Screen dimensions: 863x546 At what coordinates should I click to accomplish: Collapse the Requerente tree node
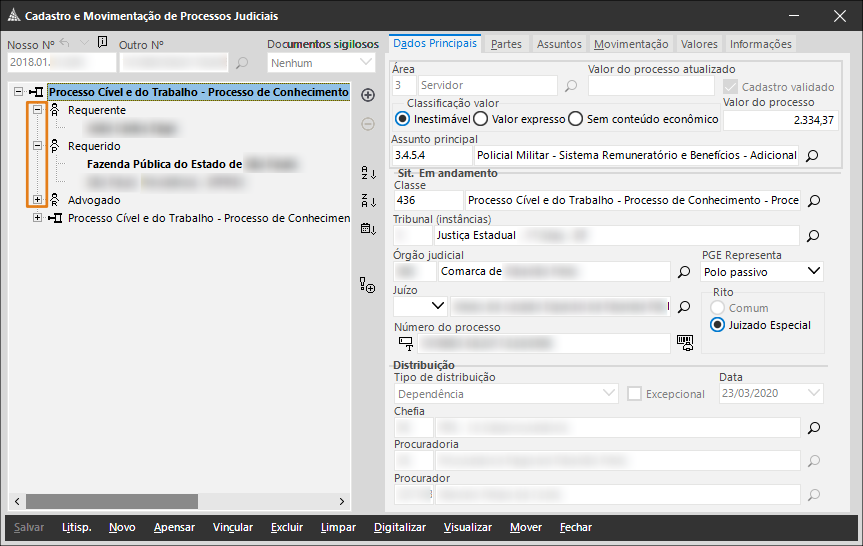(x=38, y=110)
